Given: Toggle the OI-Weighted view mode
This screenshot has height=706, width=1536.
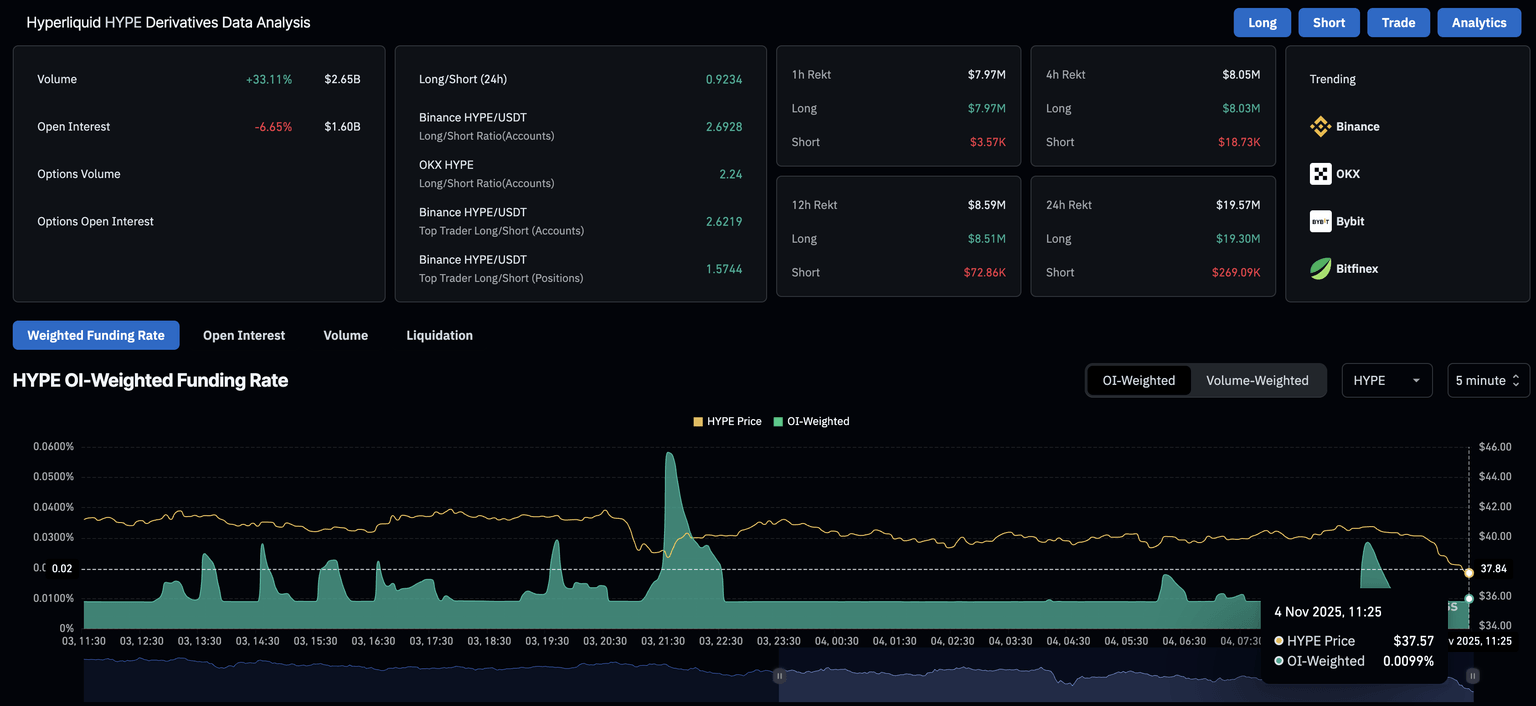Looking at the screenshot, I should tap(1139, 380).
